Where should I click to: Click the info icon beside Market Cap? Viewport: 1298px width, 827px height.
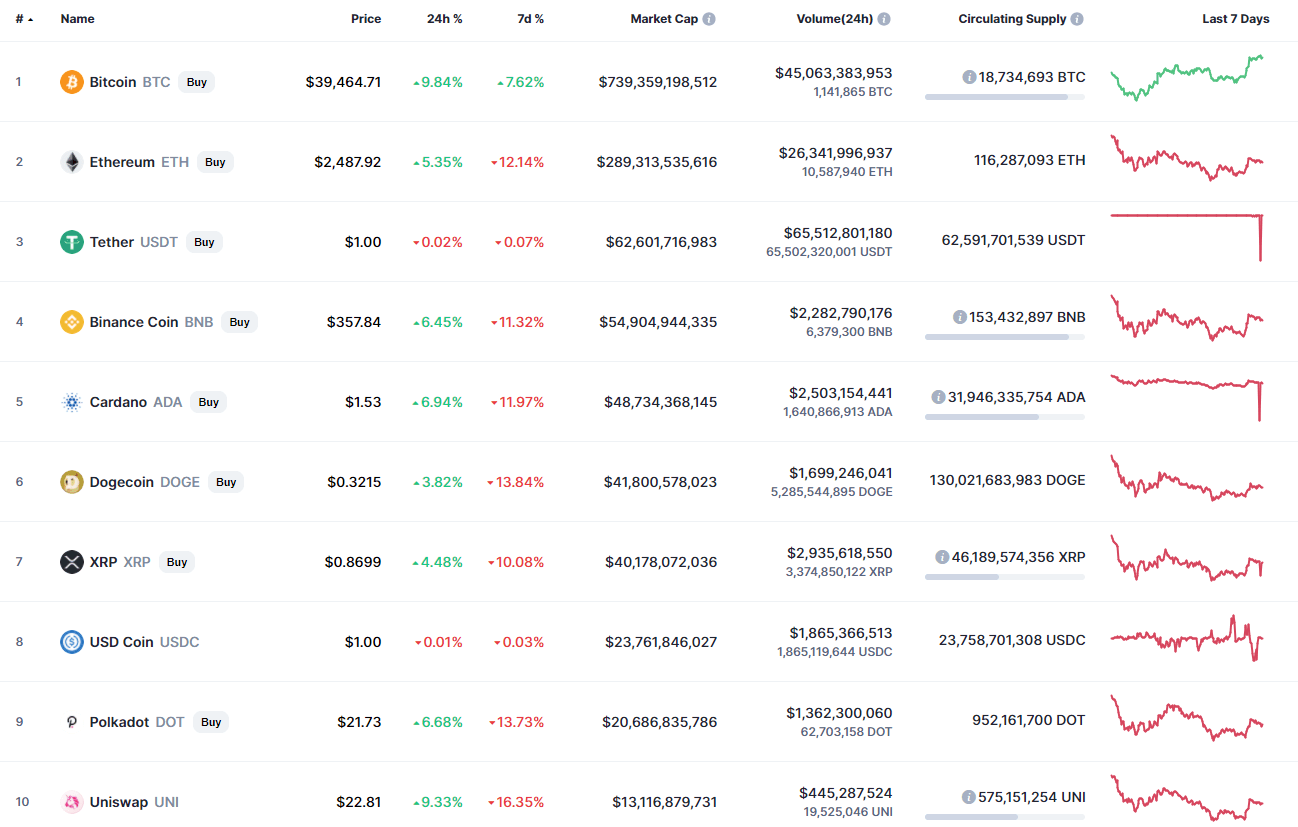[709, 19]
